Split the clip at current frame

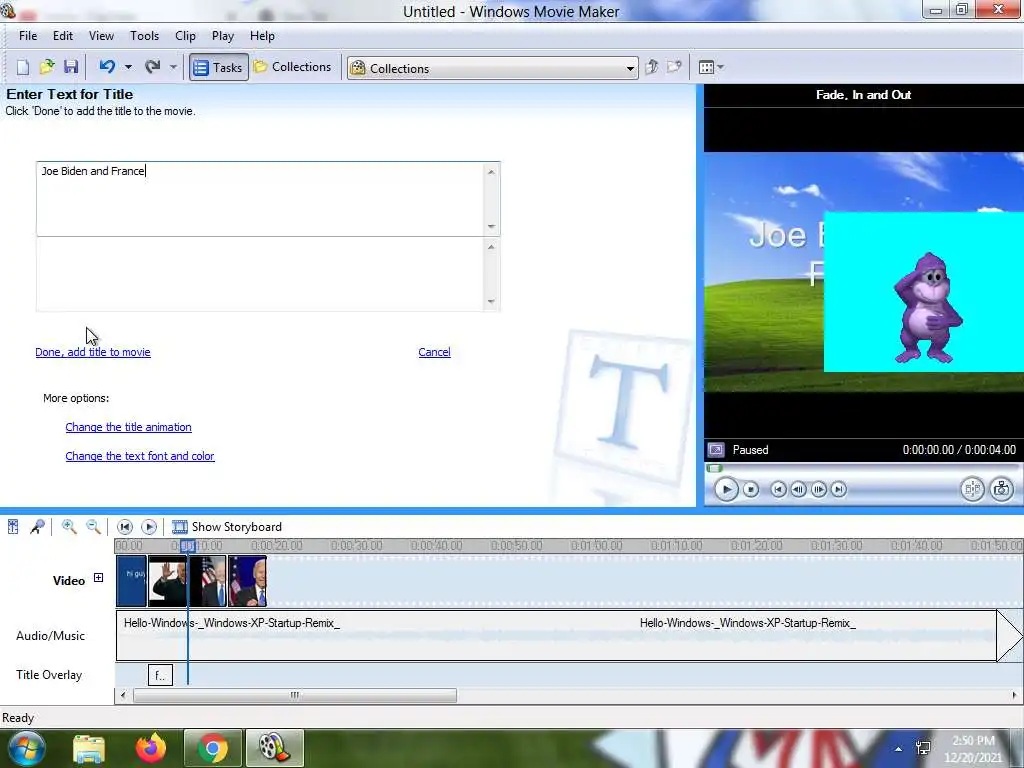tap(972, 489)
